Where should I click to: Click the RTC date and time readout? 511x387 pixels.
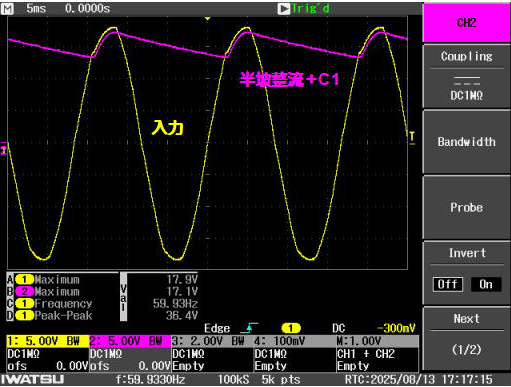418,380
